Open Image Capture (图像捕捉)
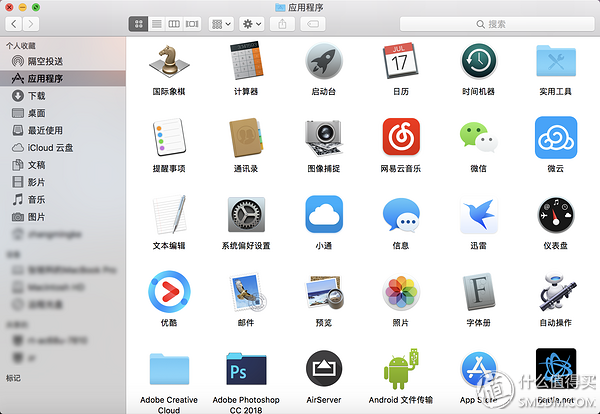This screenshot has height=414, width=600. click(x=324, y=138)
